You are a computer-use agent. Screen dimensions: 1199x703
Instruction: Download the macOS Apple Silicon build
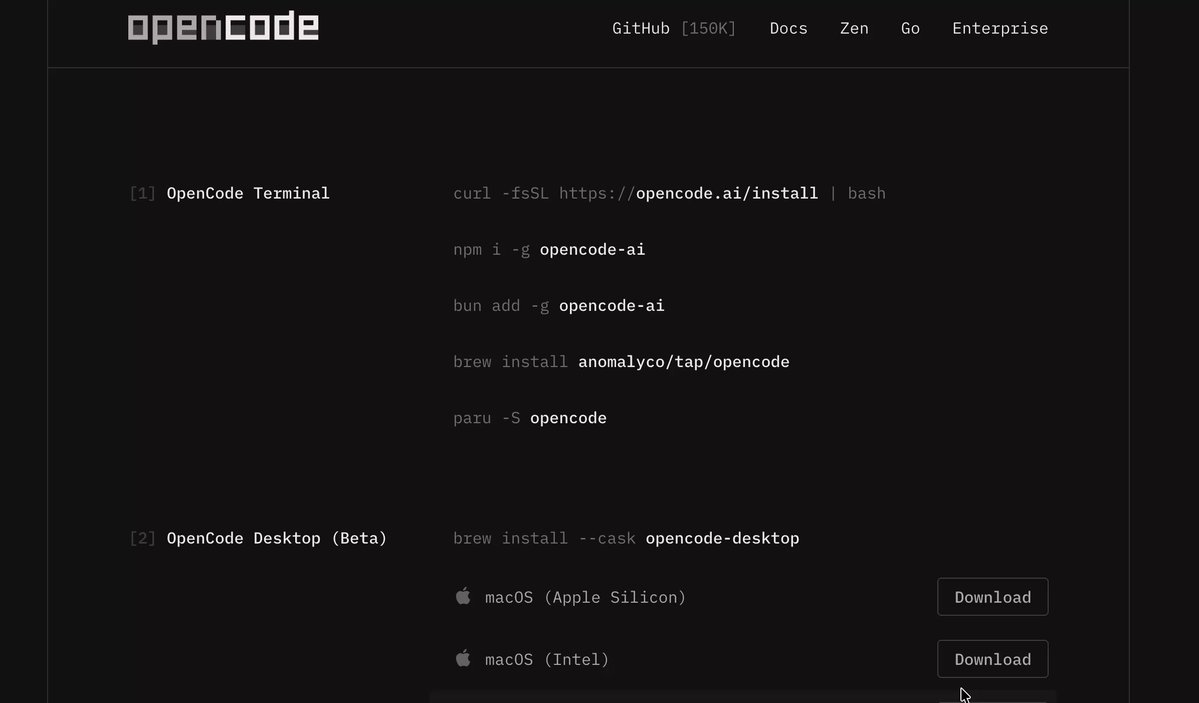pos(993,597)
